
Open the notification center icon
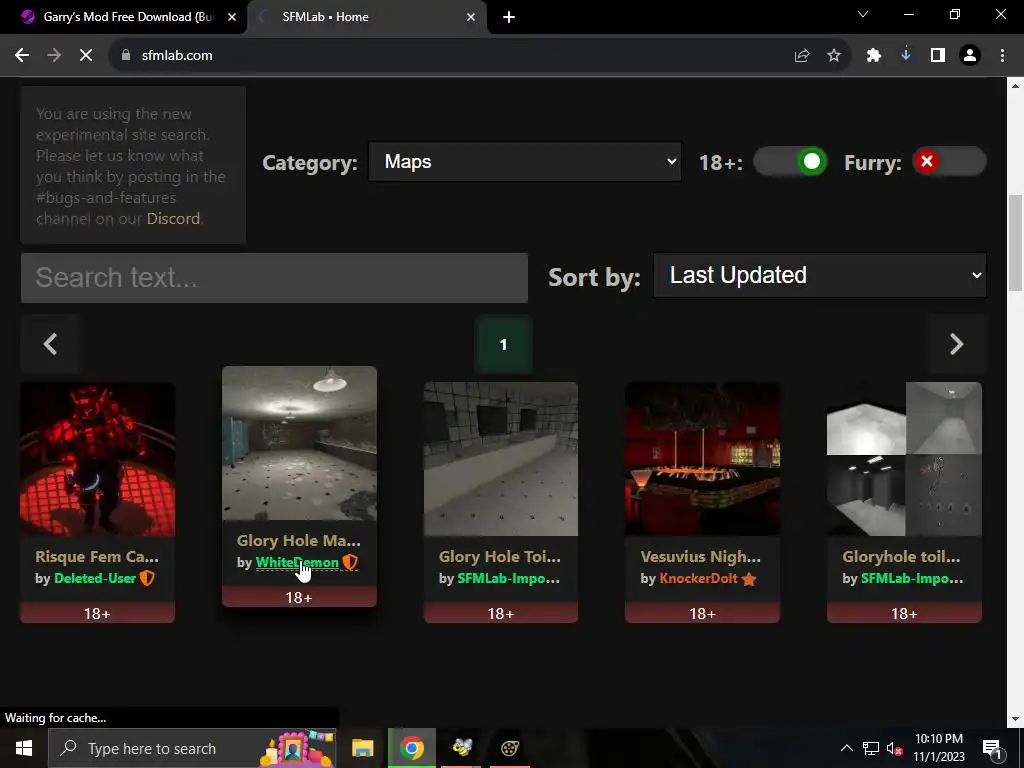point(992,749)
